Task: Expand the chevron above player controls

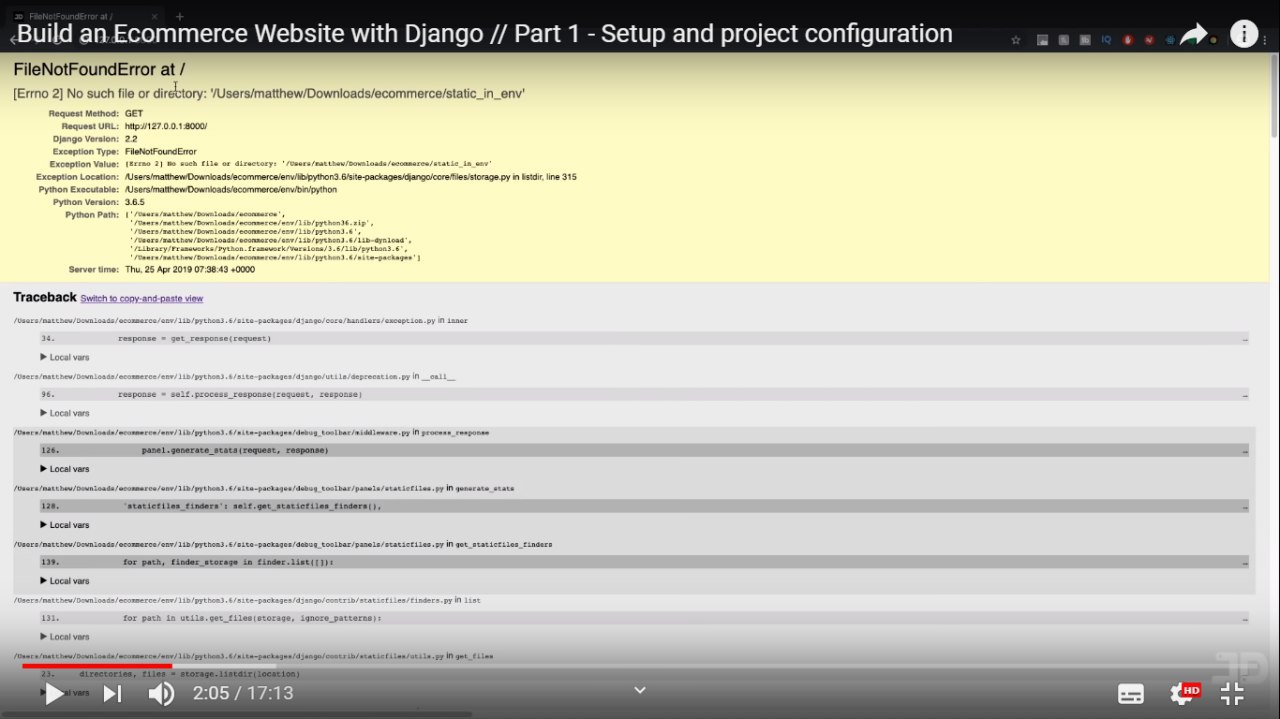Action: (640, 689)
